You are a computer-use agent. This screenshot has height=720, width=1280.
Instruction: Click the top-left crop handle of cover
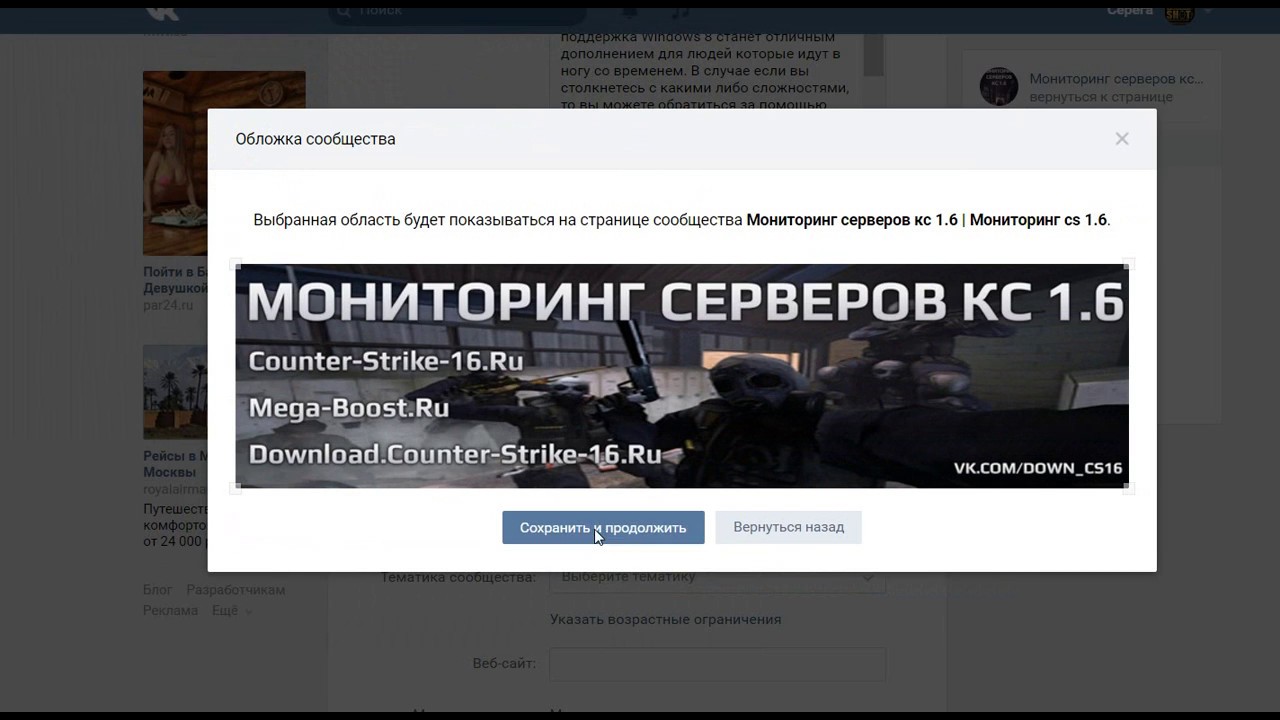(x=236, y=265)
